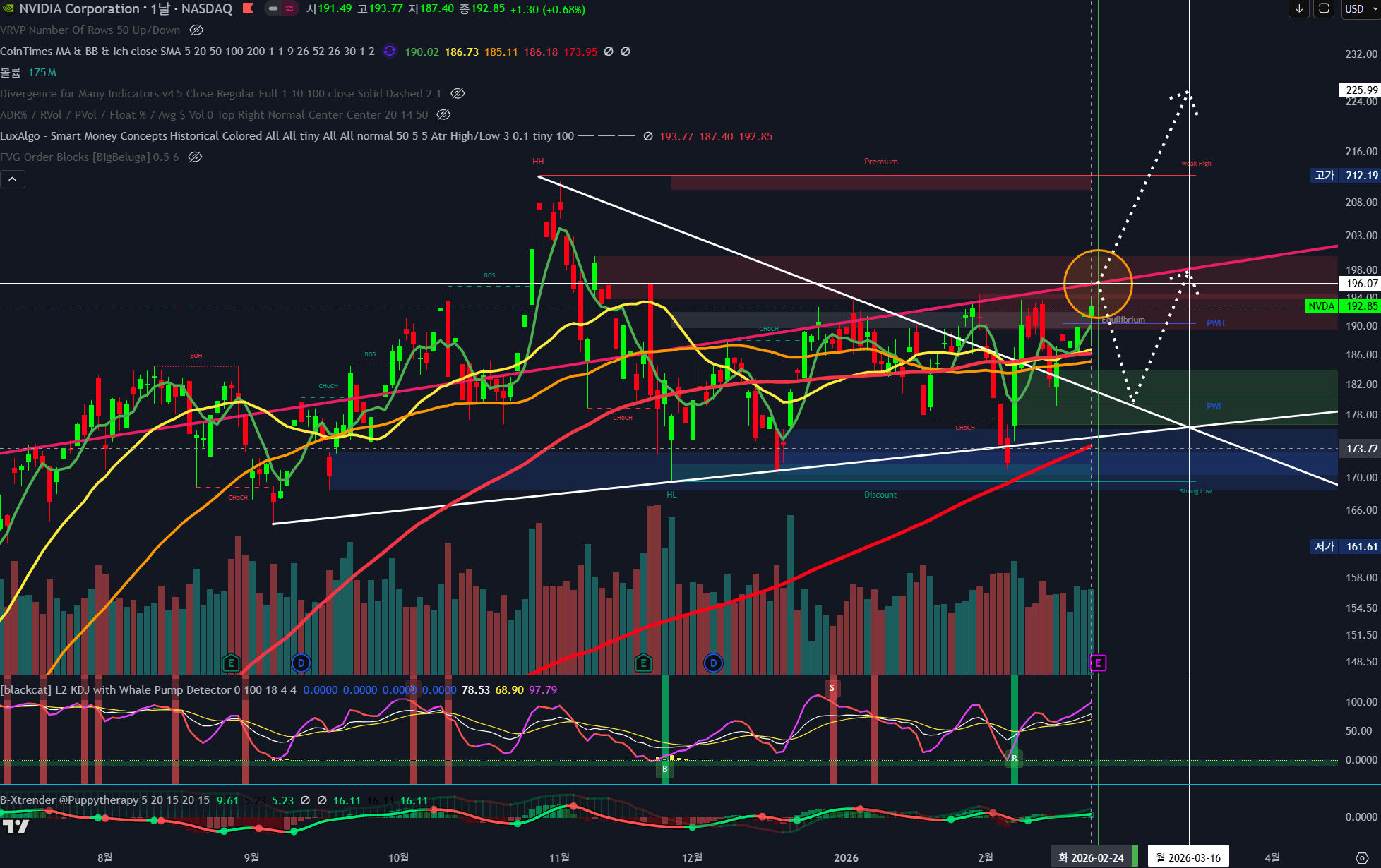Click the down arrow button near USD
The height and width of the screenshot is (868, 1381).
(1299, 8)
